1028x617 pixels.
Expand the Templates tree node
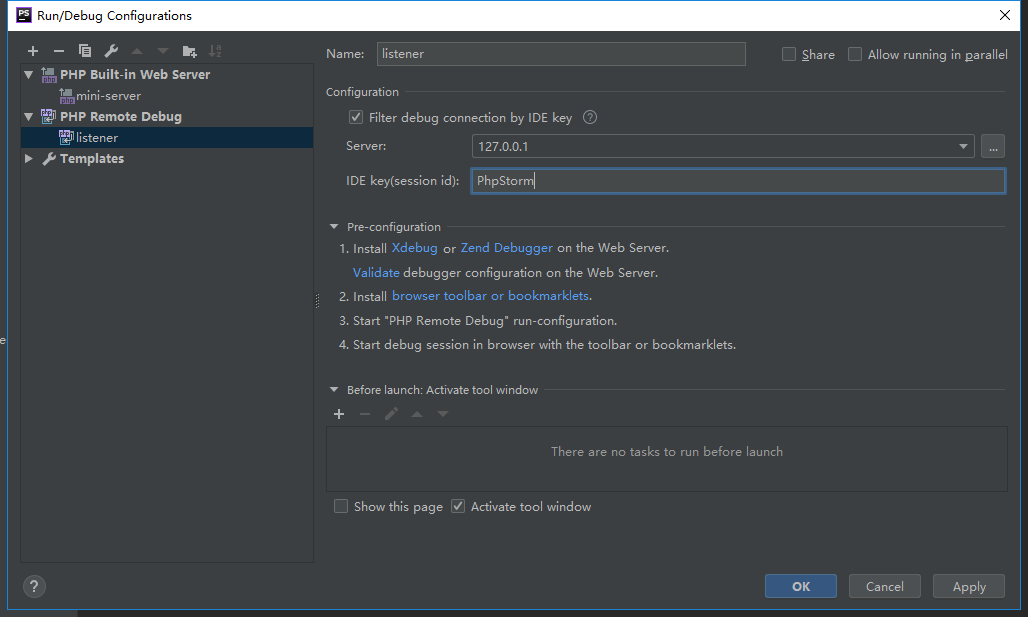pos(29,159)
